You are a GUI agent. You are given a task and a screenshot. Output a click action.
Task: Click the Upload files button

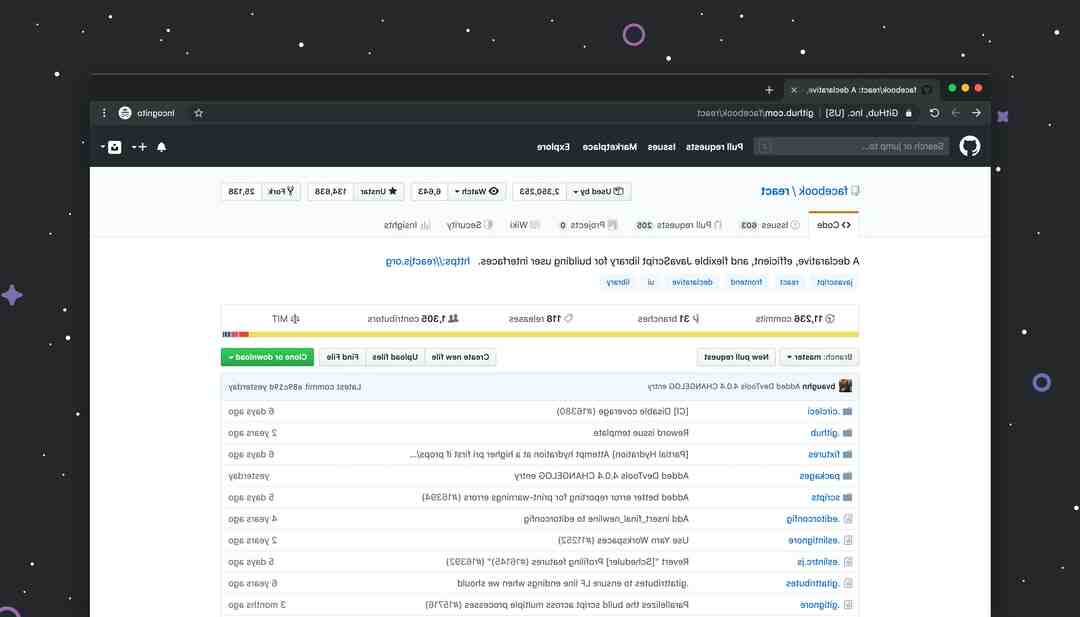pyautogui.click(x=395, y=357)
